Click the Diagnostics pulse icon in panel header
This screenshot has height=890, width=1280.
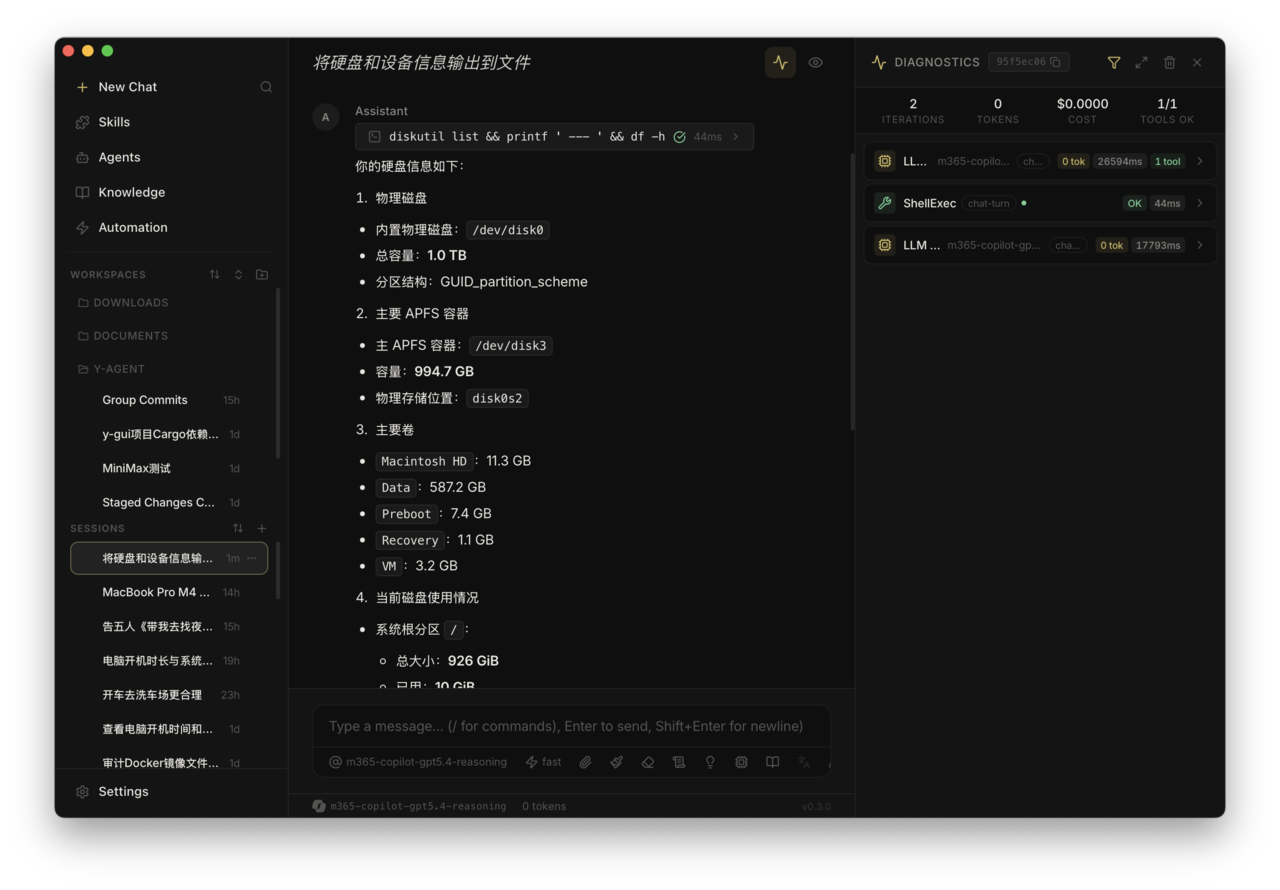coord(879,62)
